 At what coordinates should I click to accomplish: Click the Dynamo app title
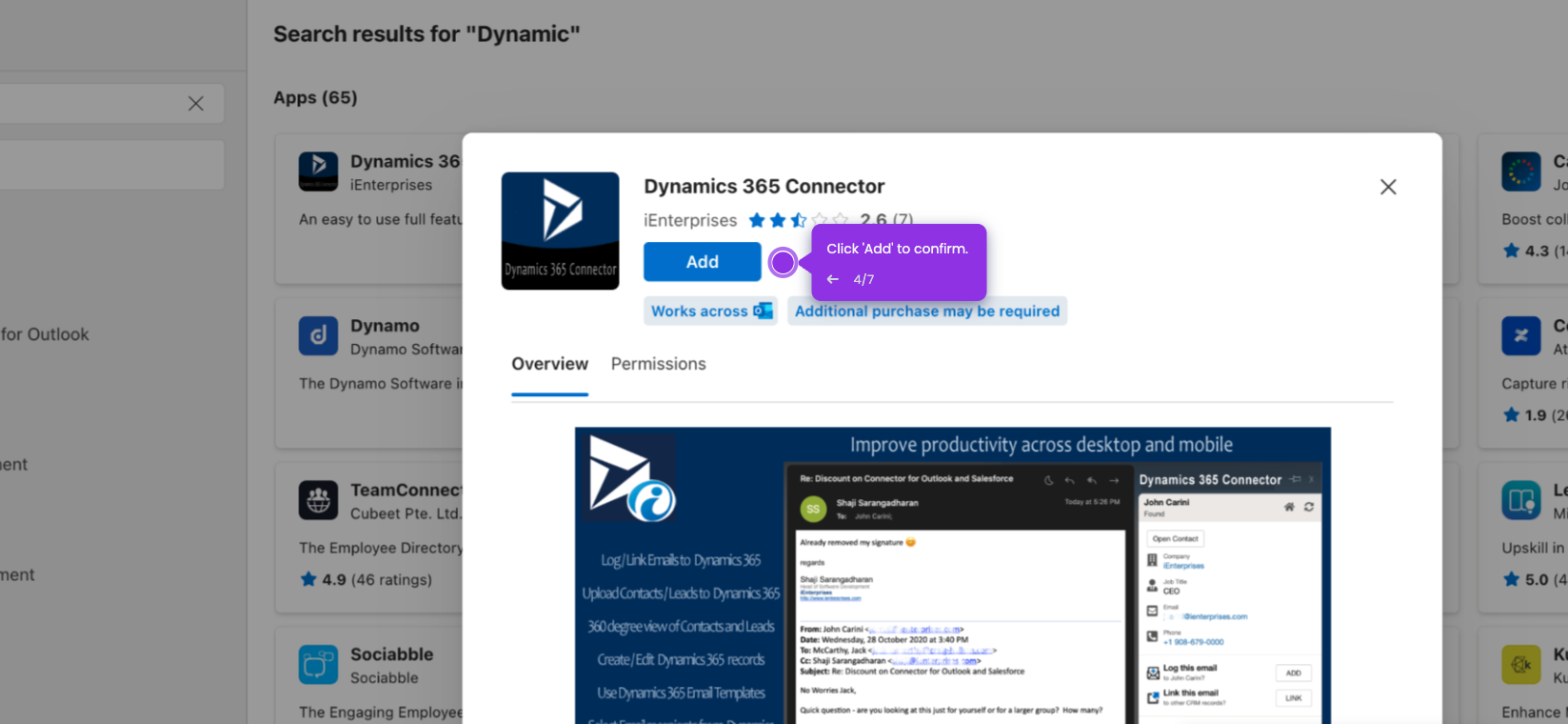385,326
